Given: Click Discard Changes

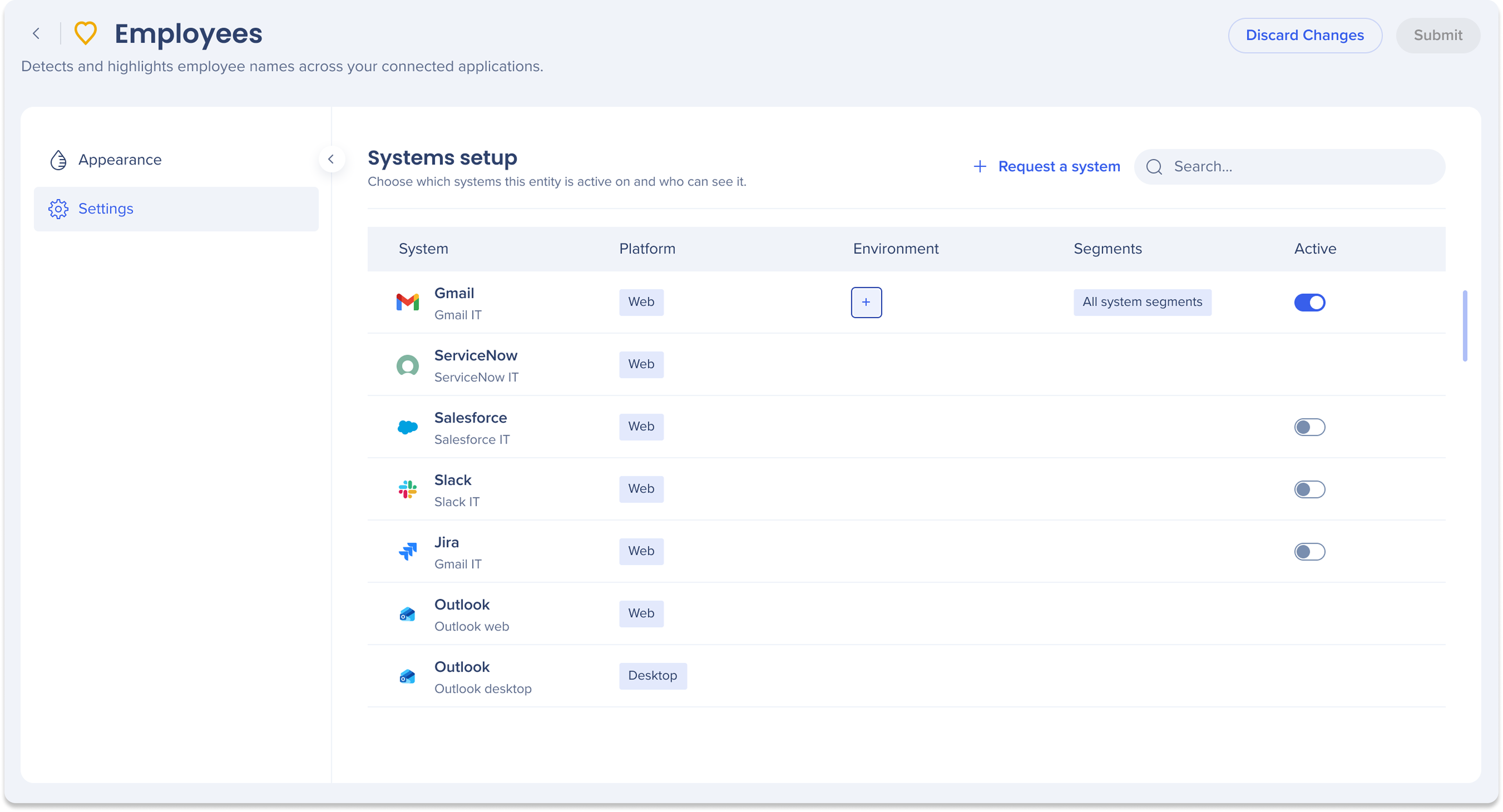Looking at the screenshot, I should tap(1305, 36).
